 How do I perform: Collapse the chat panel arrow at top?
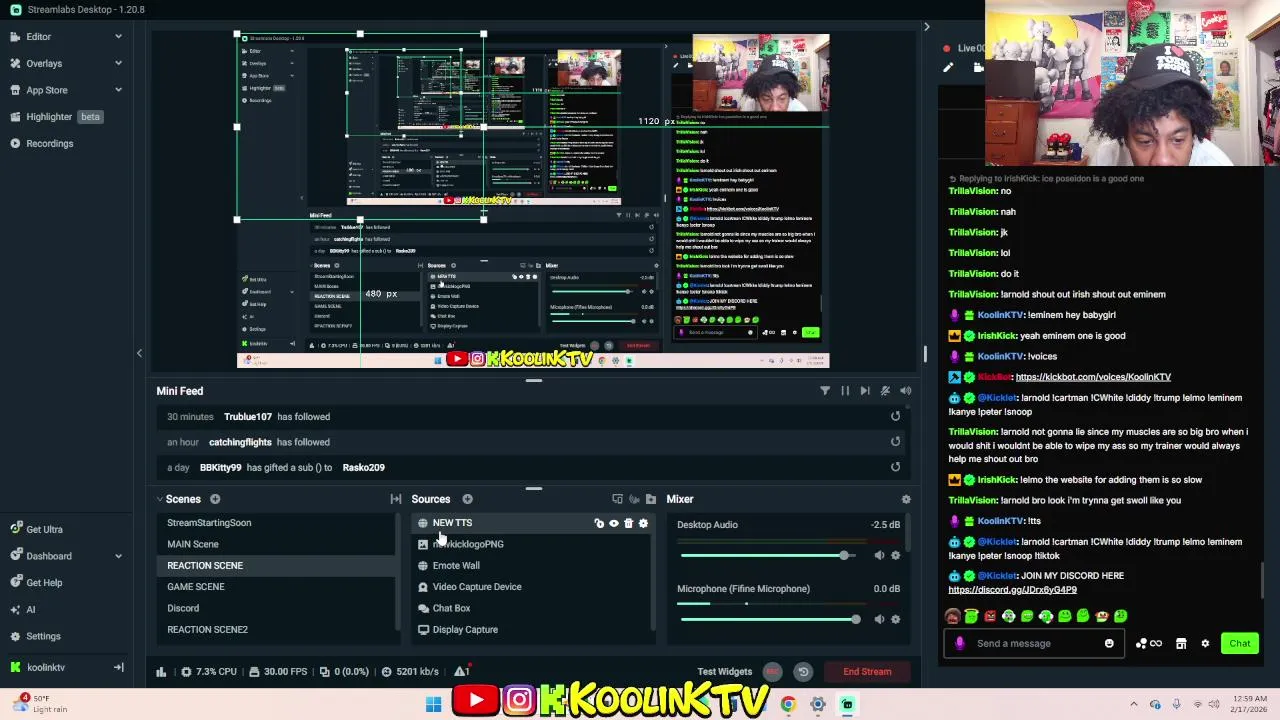[x=926, y=27]
